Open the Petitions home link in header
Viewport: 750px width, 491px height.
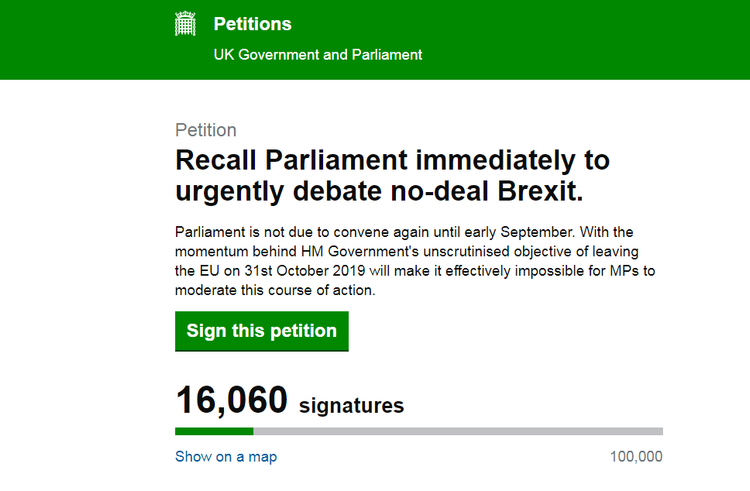point(253,24)
